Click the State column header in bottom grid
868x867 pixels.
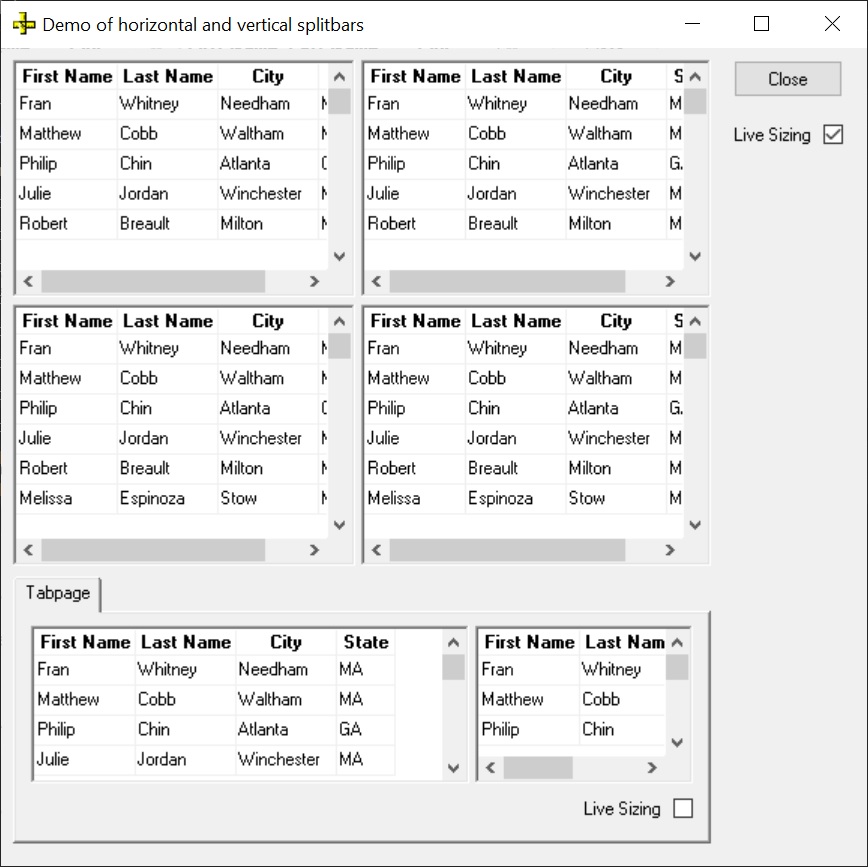point(365,642)
